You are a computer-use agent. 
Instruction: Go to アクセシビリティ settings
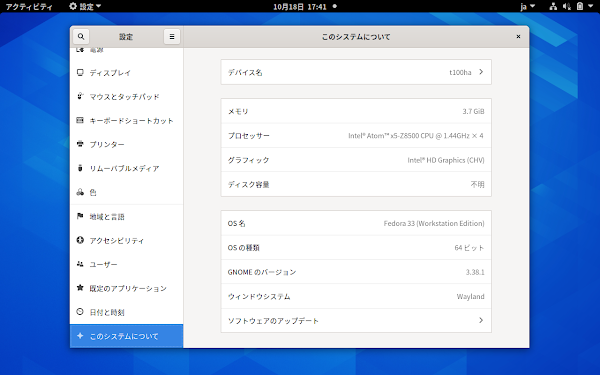pyautogui.click(x=126, y=240)
